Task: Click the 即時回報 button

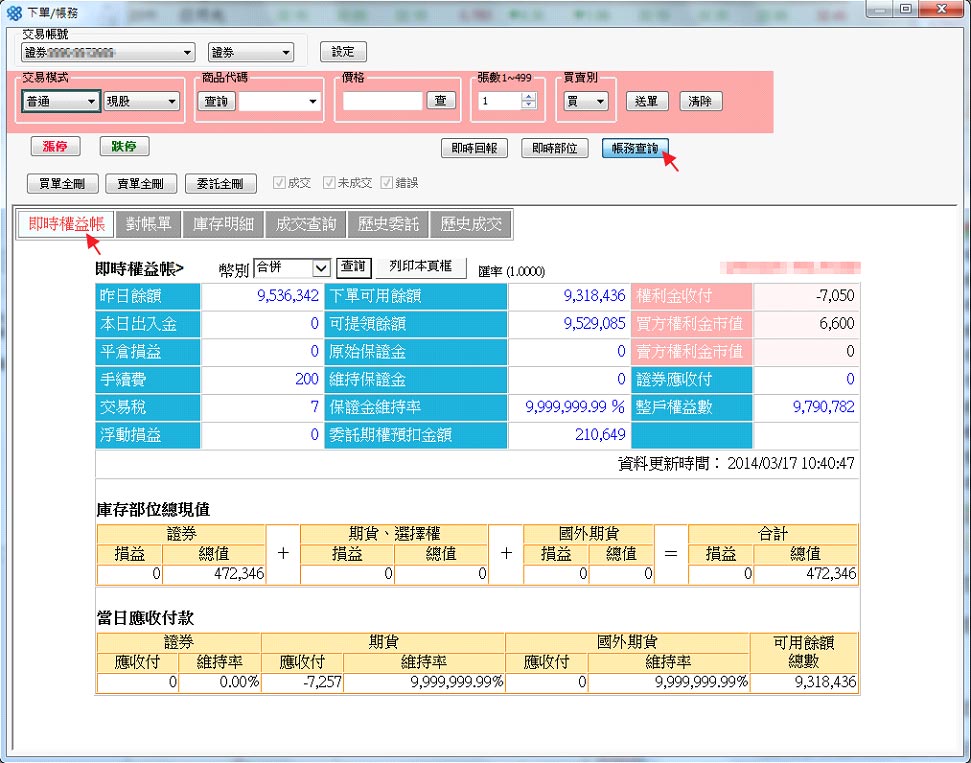Action: click(474, 148)
